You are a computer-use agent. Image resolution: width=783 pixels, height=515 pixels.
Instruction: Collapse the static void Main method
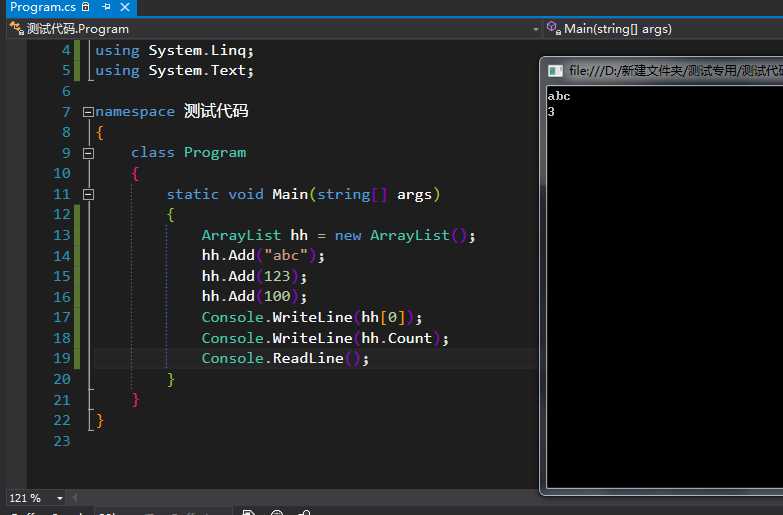(x=88, y=194)
